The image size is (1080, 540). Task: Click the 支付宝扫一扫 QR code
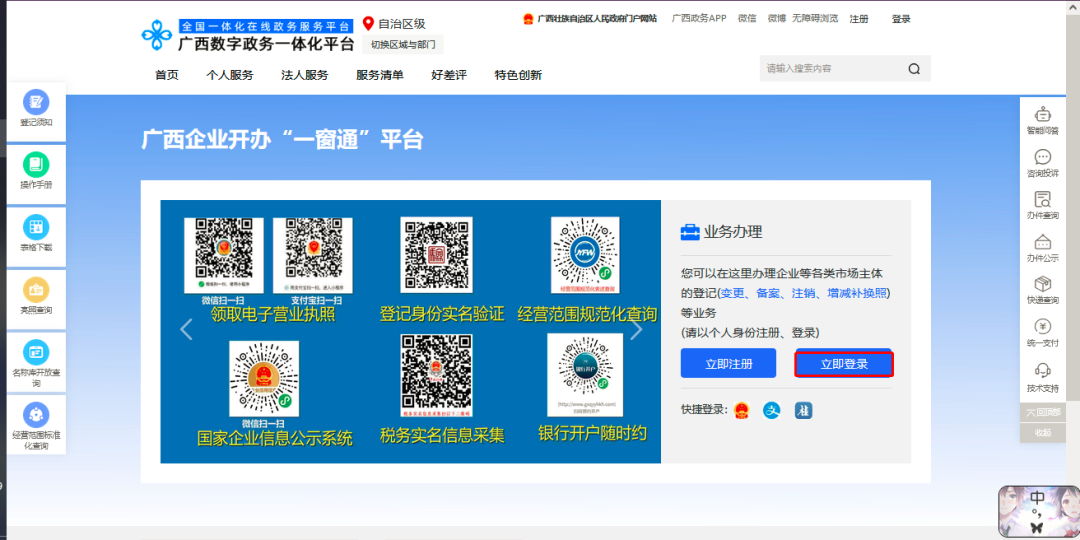click(312, 255)
